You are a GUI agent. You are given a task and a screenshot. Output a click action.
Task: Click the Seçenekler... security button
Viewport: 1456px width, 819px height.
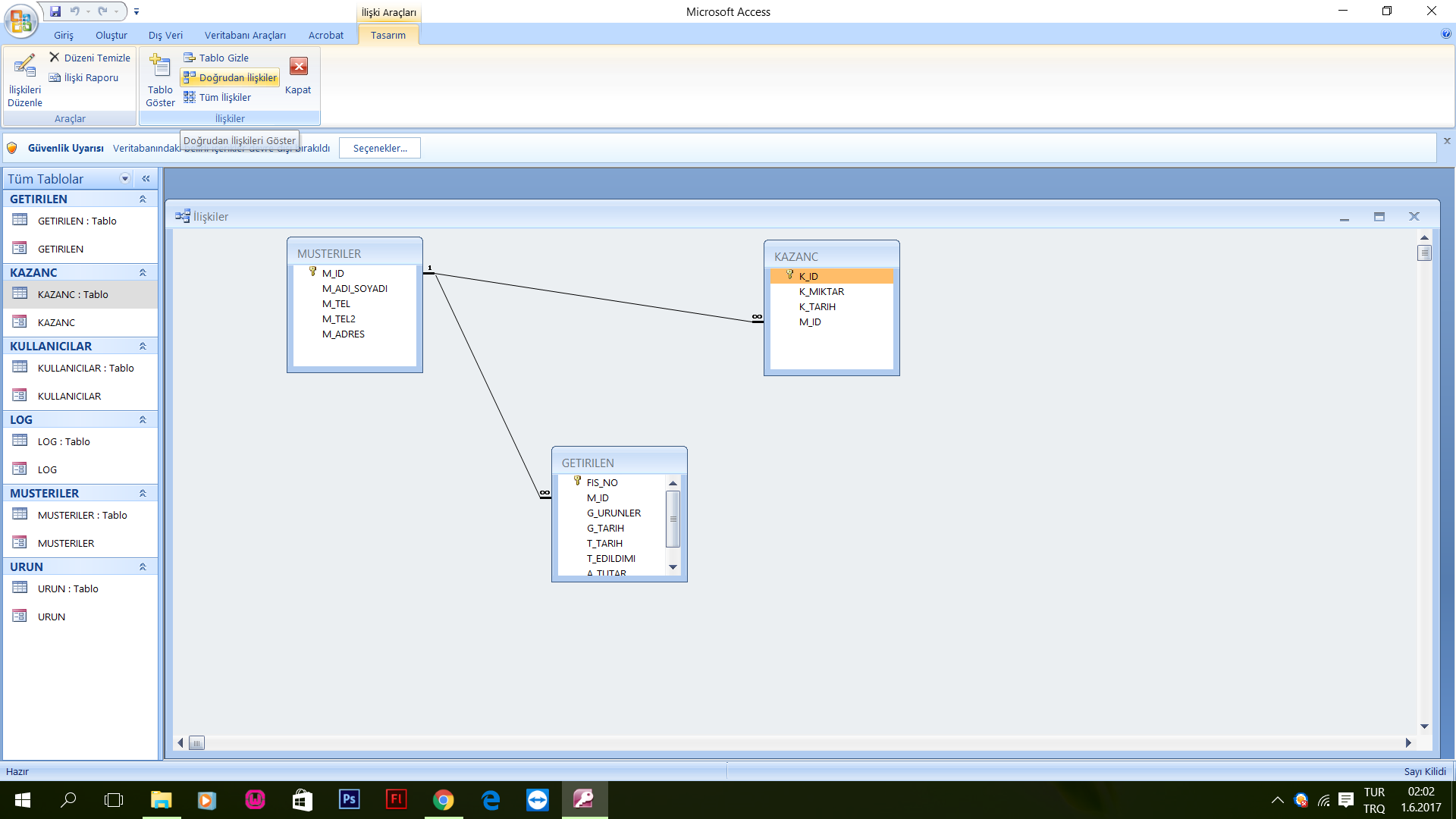380,148
